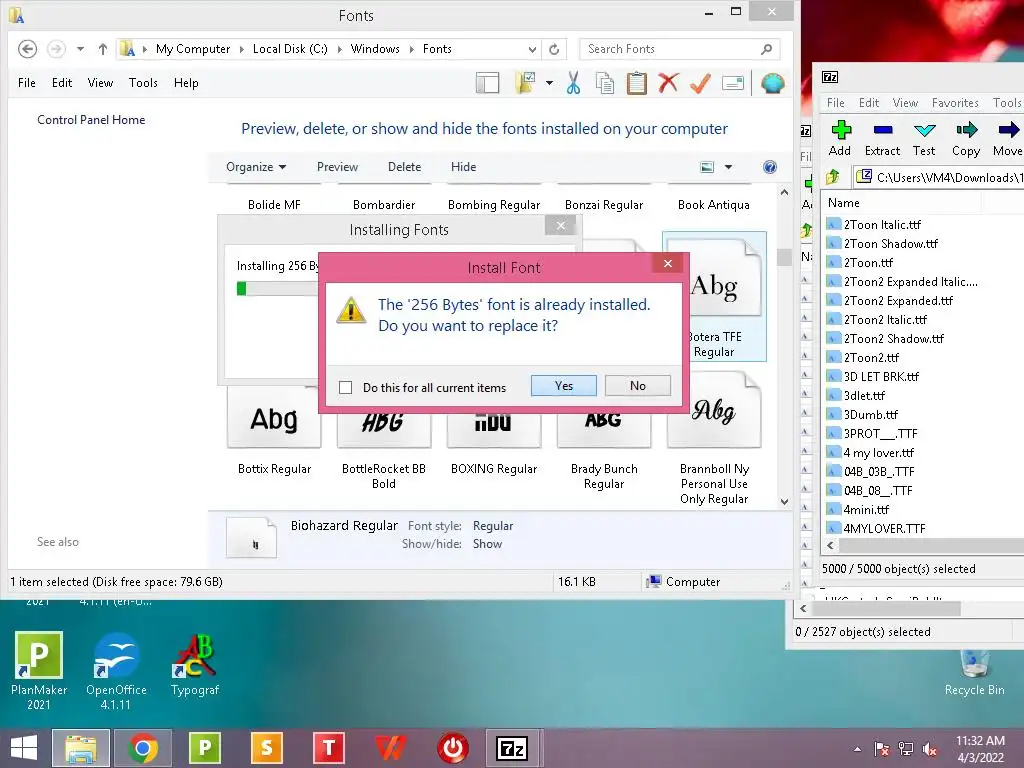1024x768 pixels.
Task: Click the Cut scissors icon in Fonts toolbar
Action: pyautogui.click(x=573, y=83)
